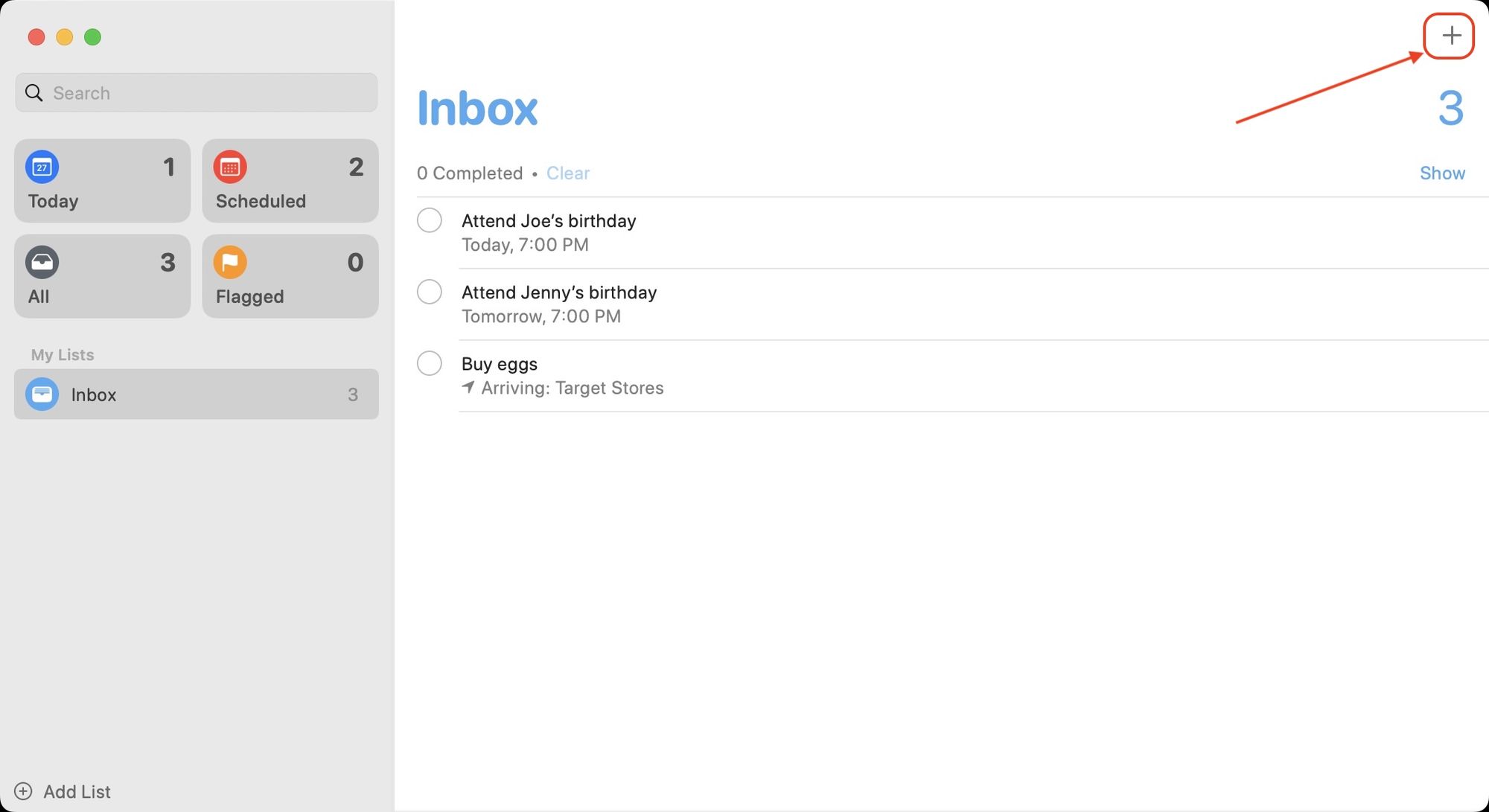Select the red Scheduled calendar icon
This screenshot has width=1489, height=812.
pos(230,167)
